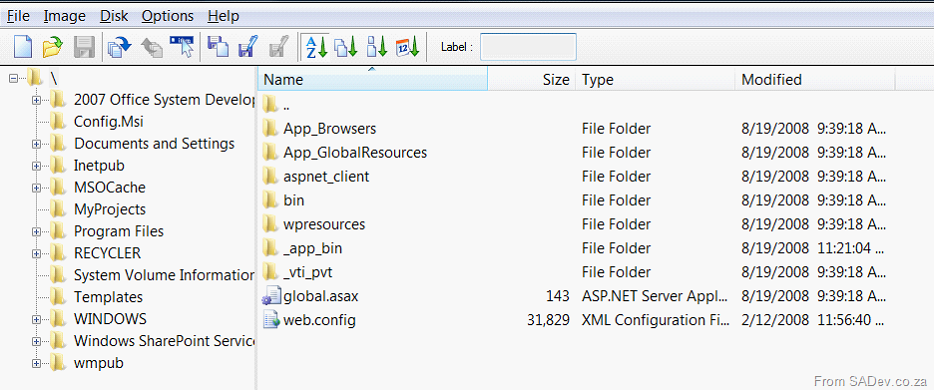Expand the Inetpub tree node
This screenshot has height=390, width=934.
coord(37,166)
